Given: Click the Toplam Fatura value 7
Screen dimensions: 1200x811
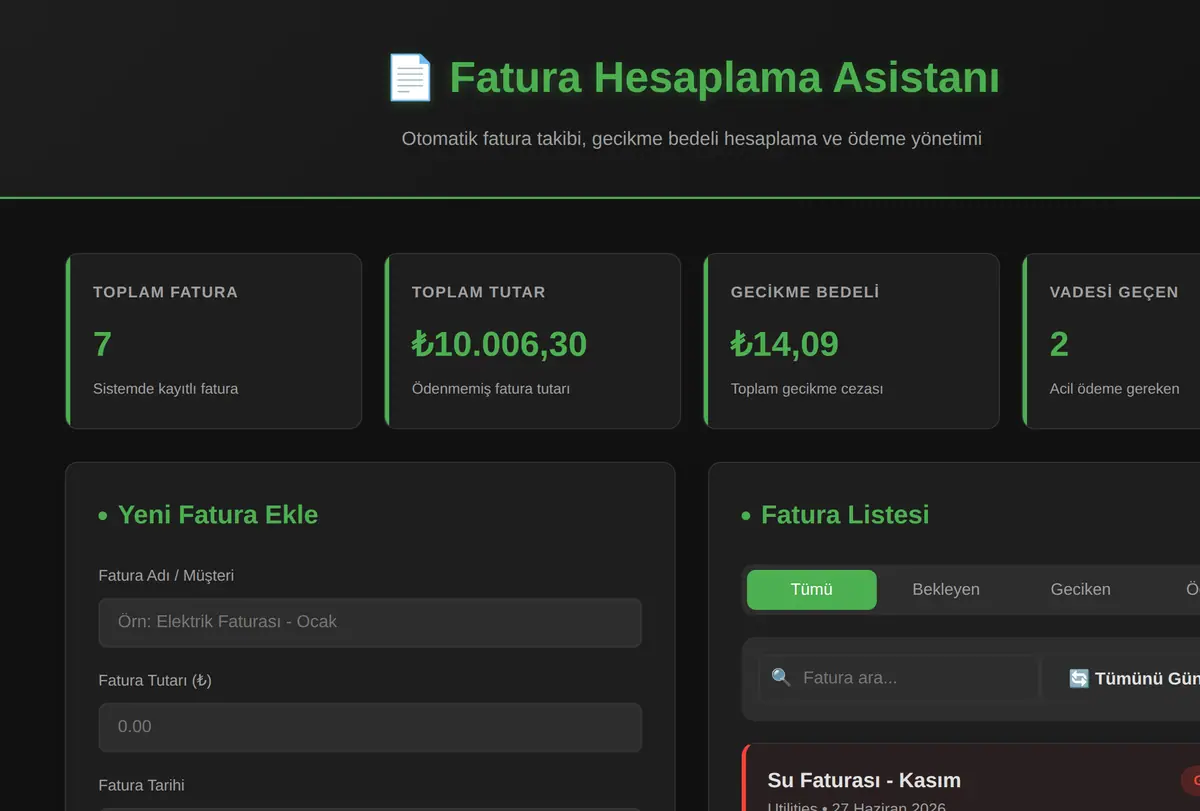Looking at the screenshot, I should (102, 344).
